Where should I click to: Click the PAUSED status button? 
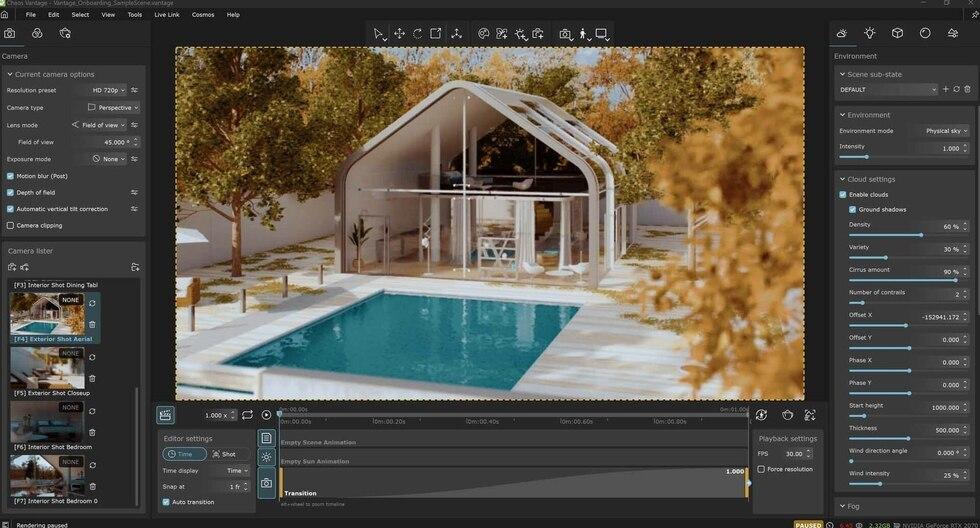(x=808, y=525)
